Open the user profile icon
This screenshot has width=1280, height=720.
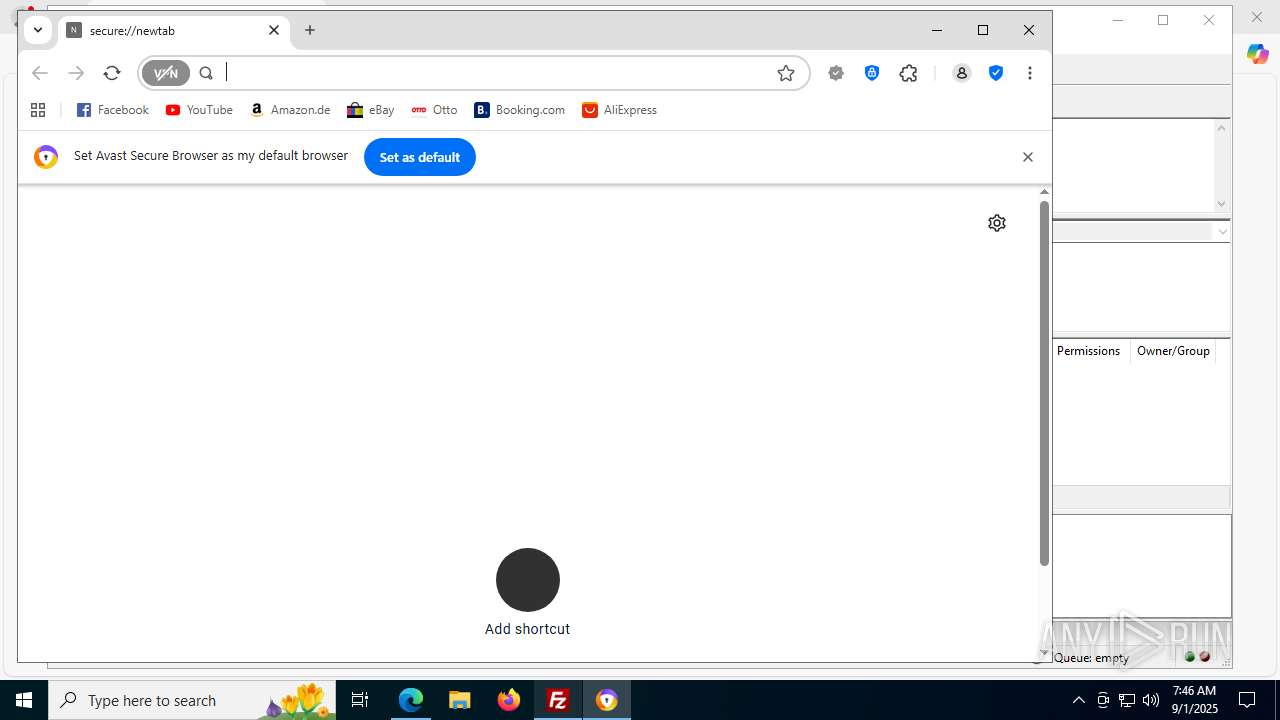click(x=962, y=73)
